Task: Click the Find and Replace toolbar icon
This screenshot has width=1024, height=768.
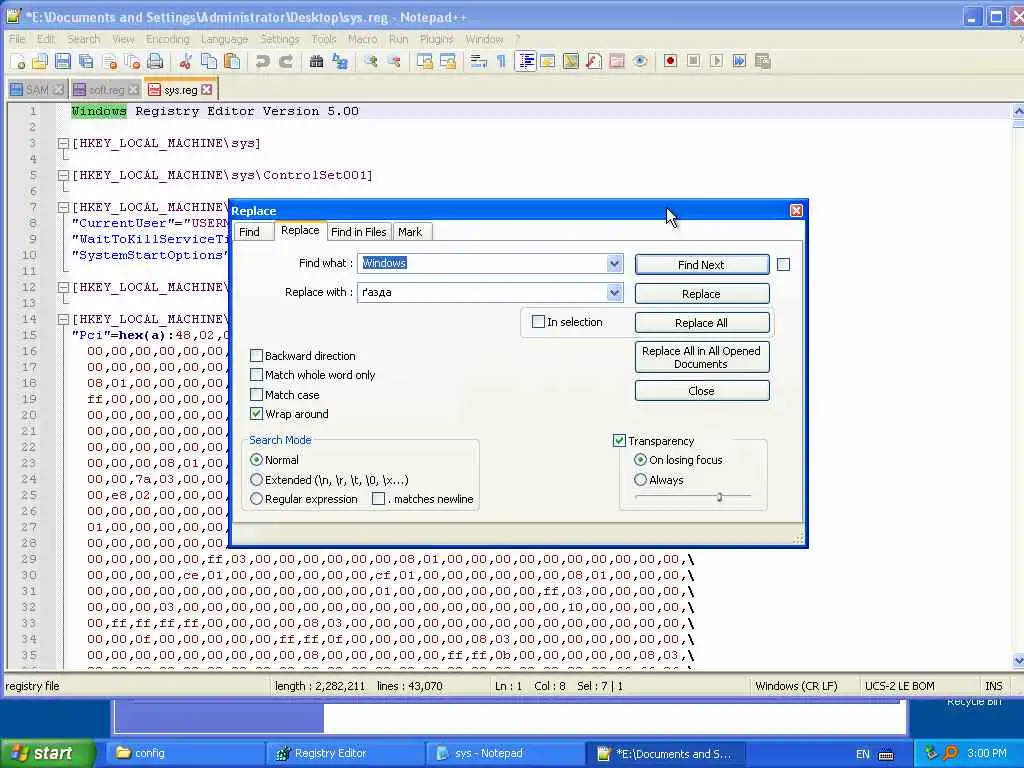Action: [x=340, y=61]
